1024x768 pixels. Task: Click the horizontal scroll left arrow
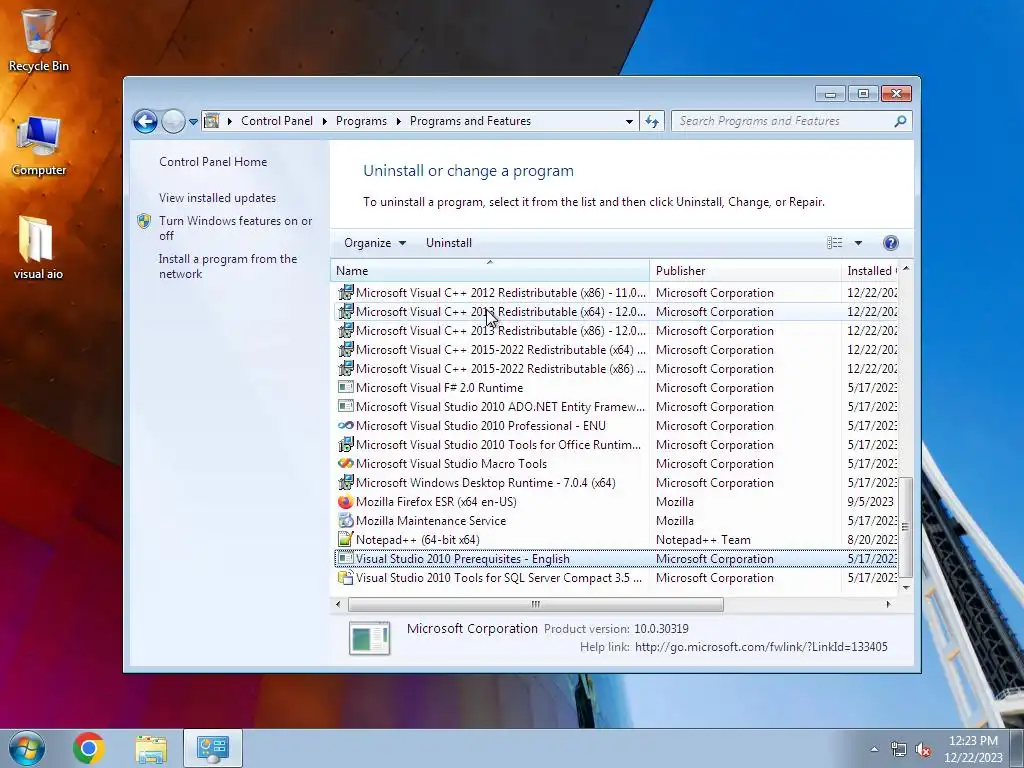click(x=338, y=604)
